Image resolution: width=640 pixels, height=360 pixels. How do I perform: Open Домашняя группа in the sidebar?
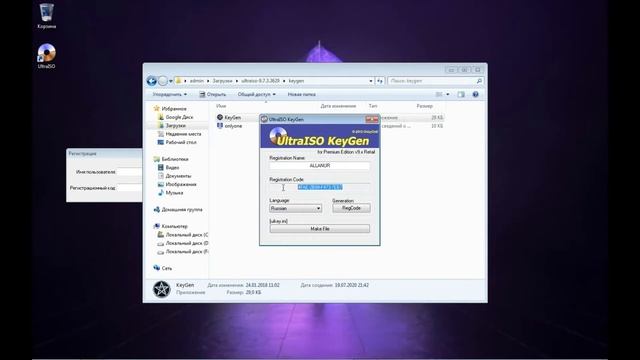[182, 209]
